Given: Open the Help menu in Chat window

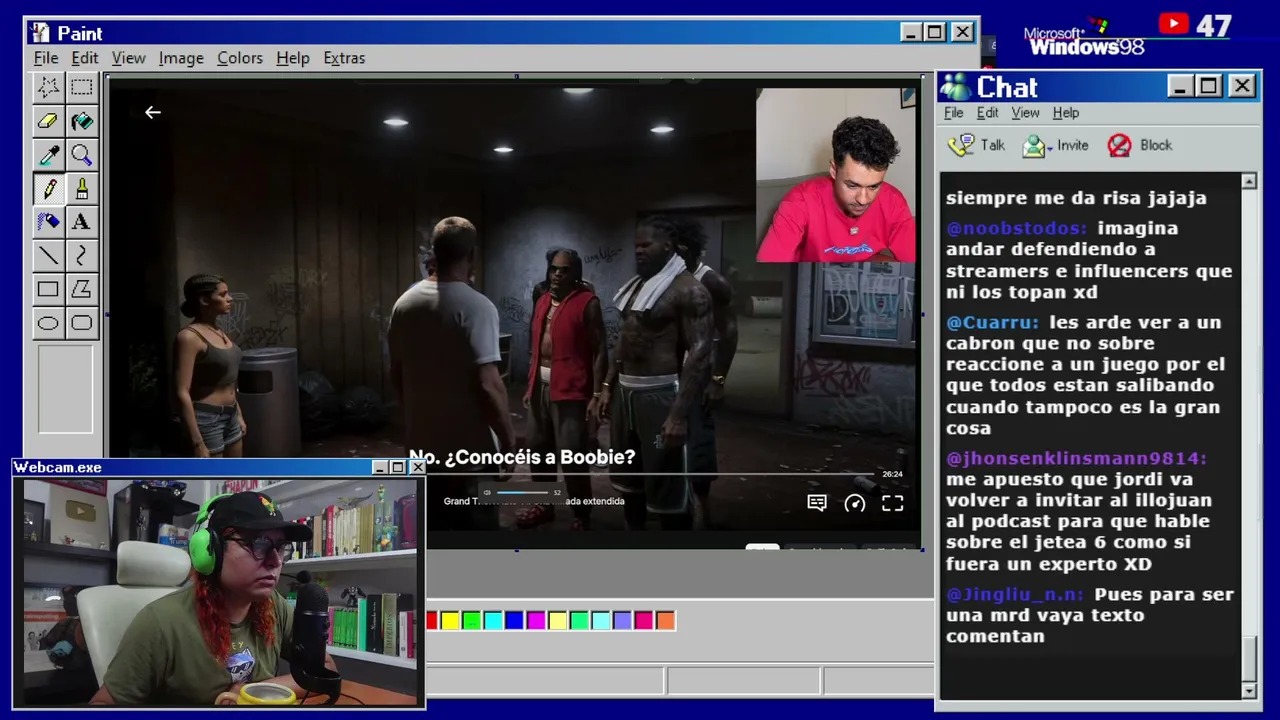Looking at the screenshot, I should [1066, 113].
